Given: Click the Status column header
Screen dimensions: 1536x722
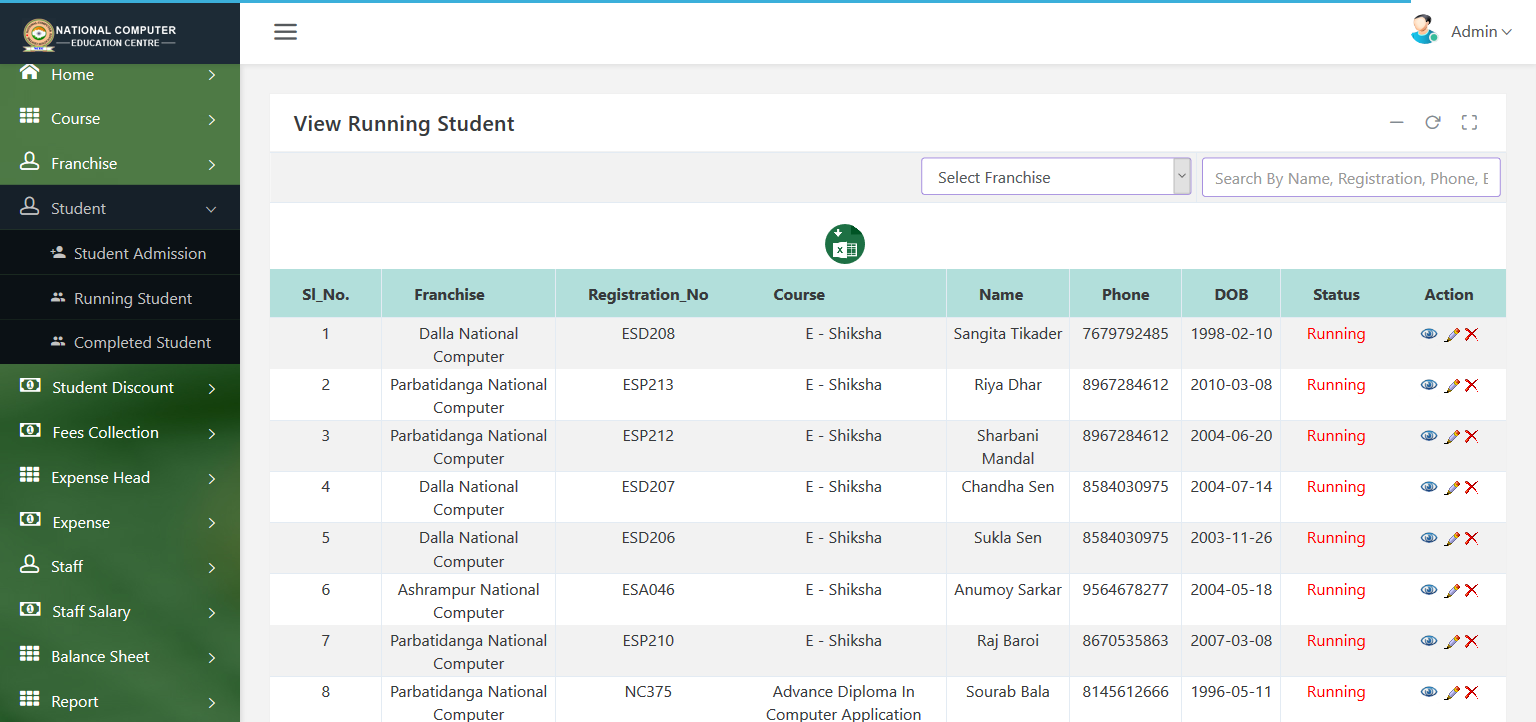Looking at the screenshot, I should [x=1336, y=295].
